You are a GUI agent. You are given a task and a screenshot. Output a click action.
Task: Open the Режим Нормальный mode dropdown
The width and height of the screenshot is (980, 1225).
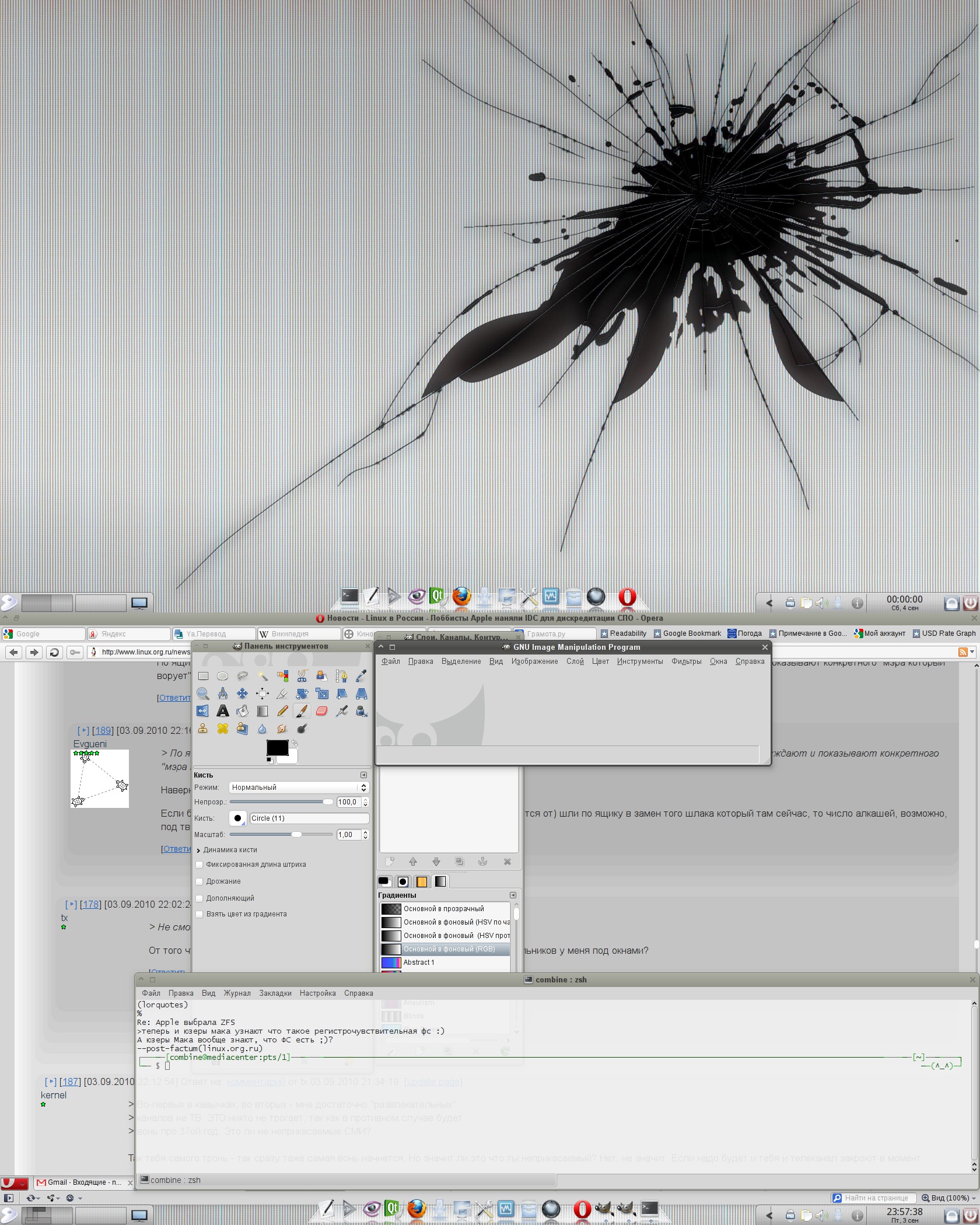(299, 787)
